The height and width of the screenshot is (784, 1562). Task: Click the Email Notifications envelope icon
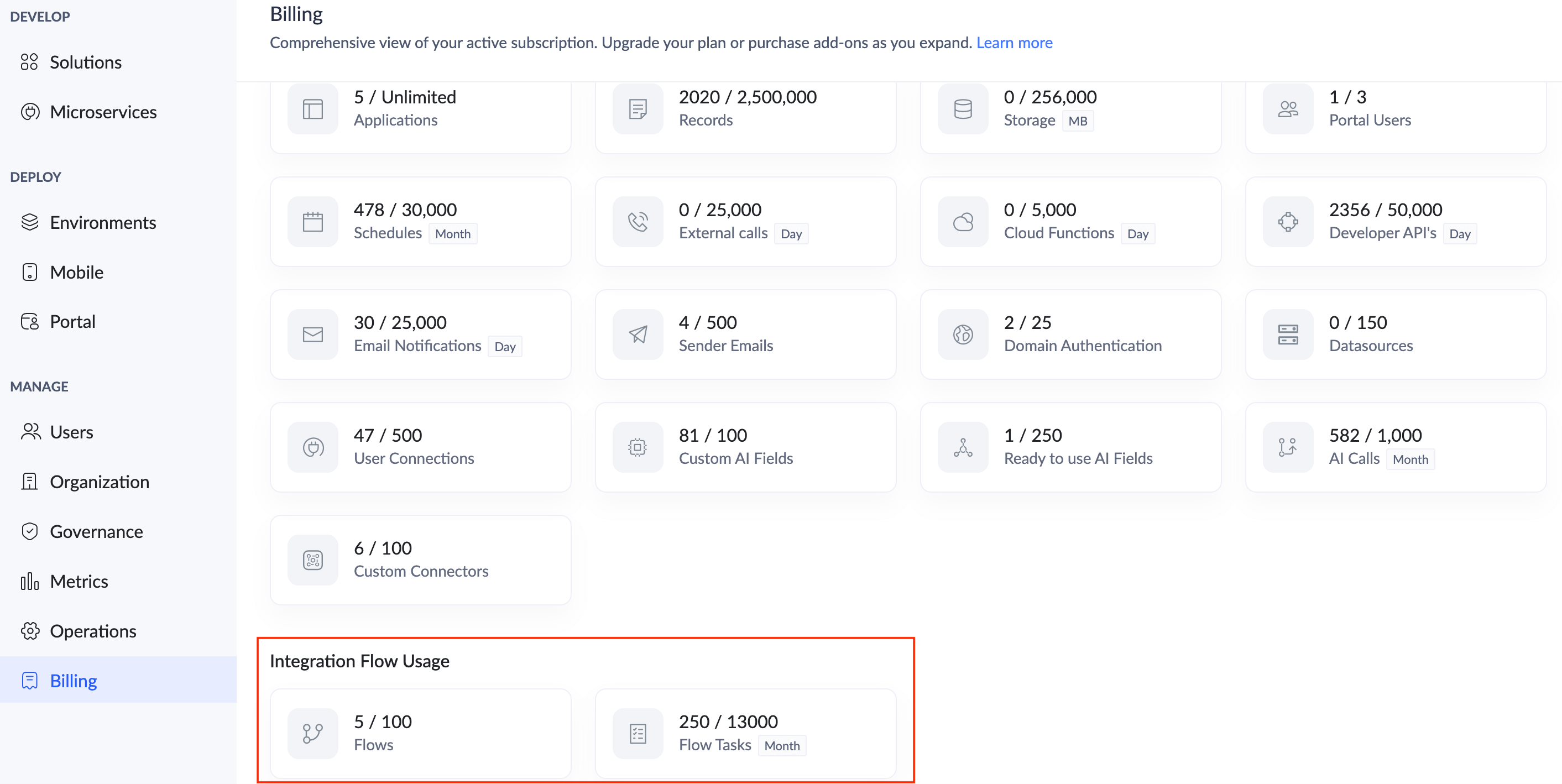tap(313, 334)
